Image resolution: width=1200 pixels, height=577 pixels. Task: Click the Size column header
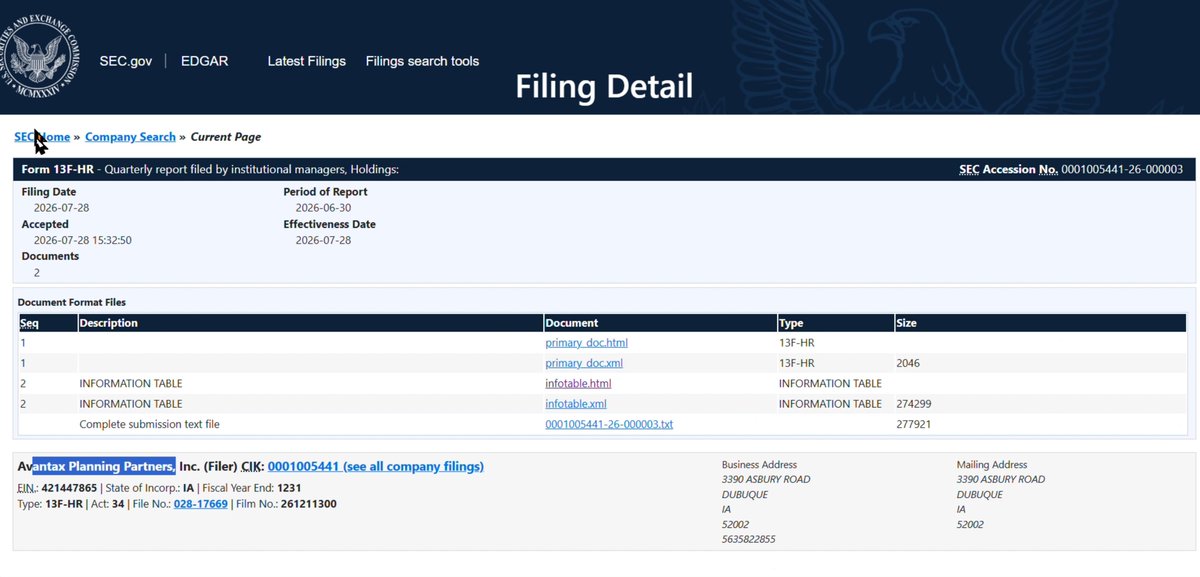(x=906, y=323)
